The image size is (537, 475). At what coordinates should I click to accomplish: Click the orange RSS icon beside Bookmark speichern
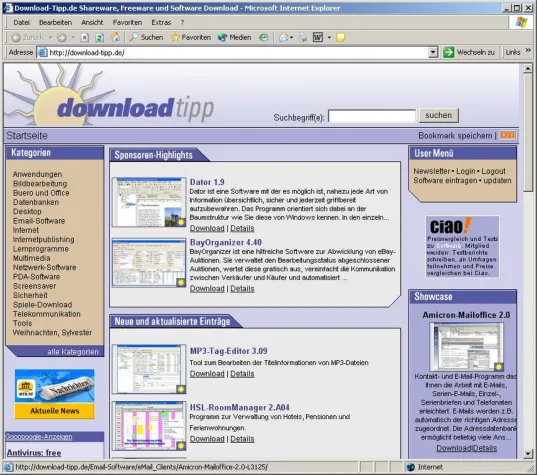point(507,135)
